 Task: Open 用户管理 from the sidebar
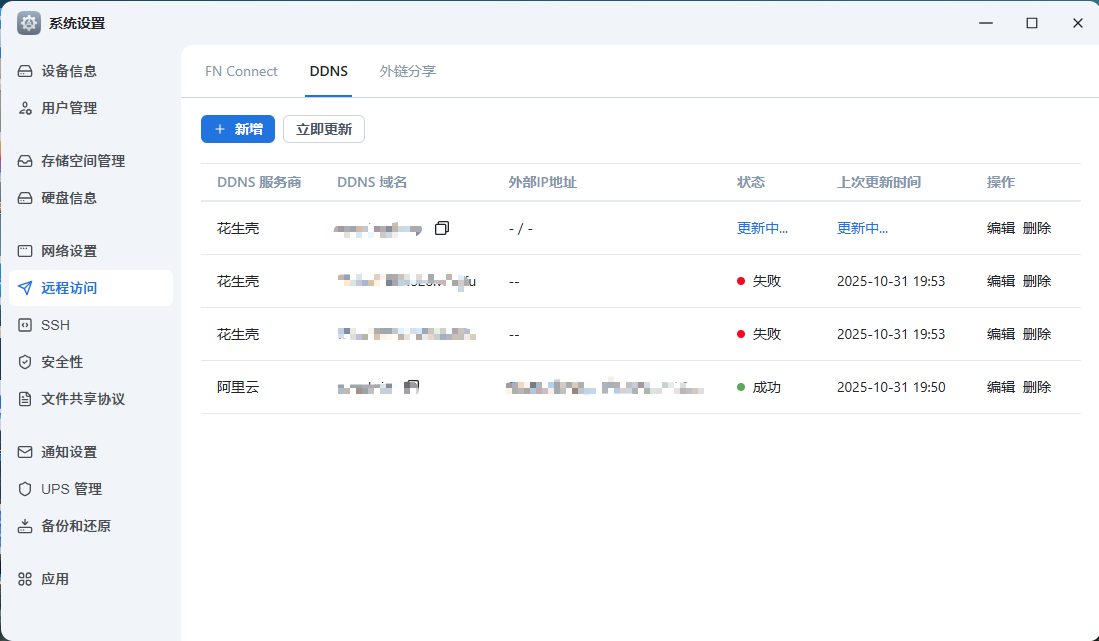point(69,108)
